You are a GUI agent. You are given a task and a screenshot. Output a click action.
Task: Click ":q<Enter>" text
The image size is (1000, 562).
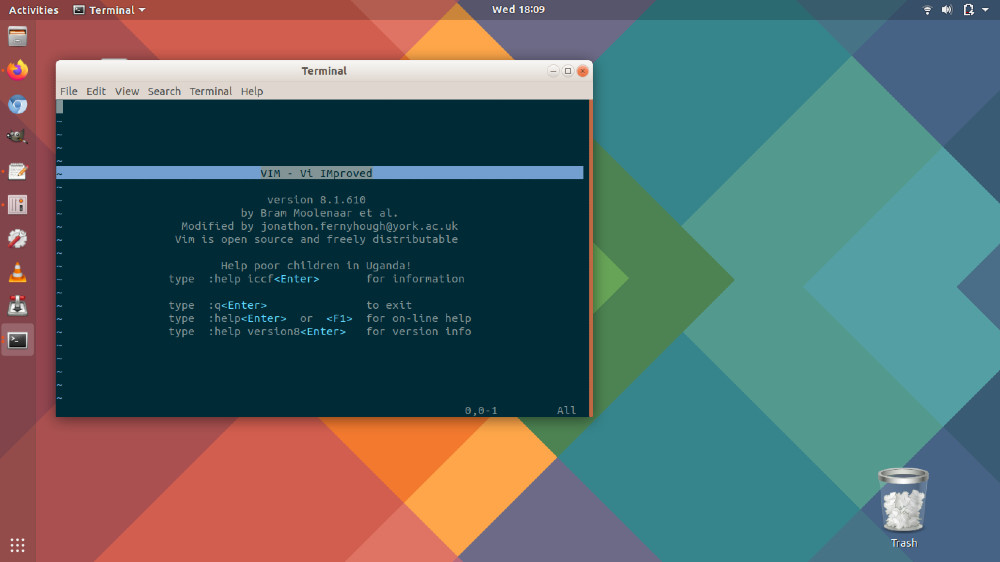pyautogui.click(x=237, y=305)
